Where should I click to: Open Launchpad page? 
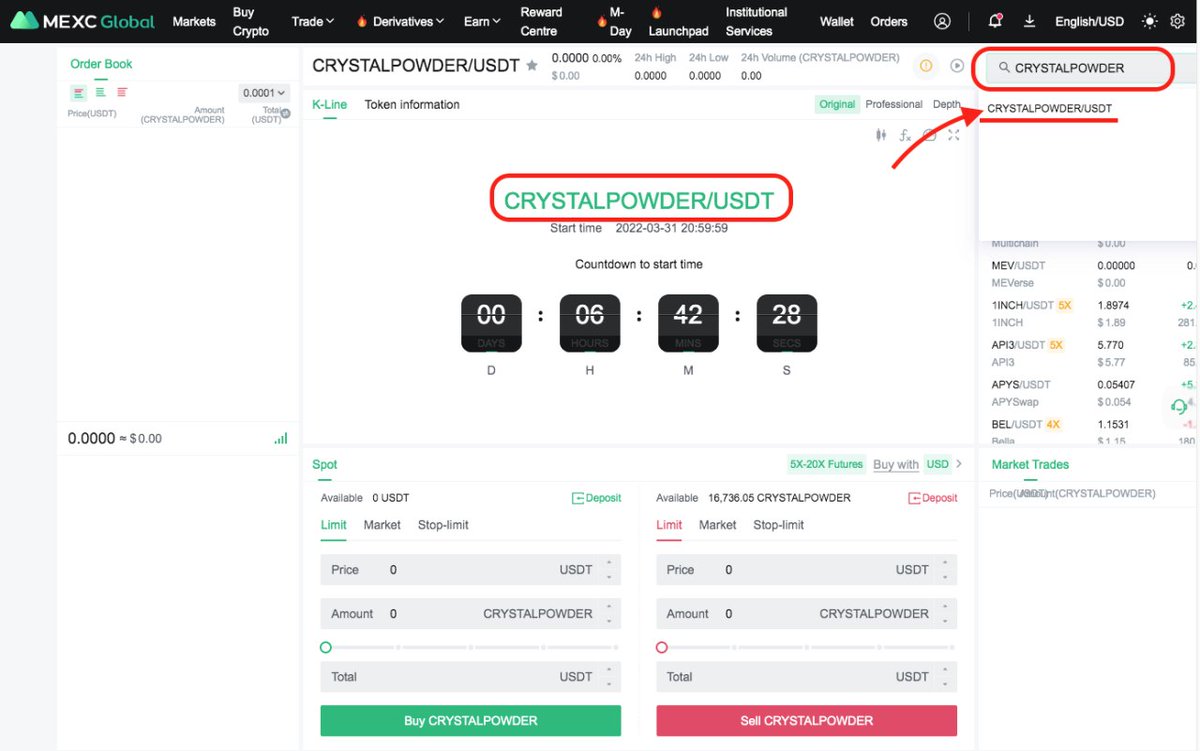(678, 21)
